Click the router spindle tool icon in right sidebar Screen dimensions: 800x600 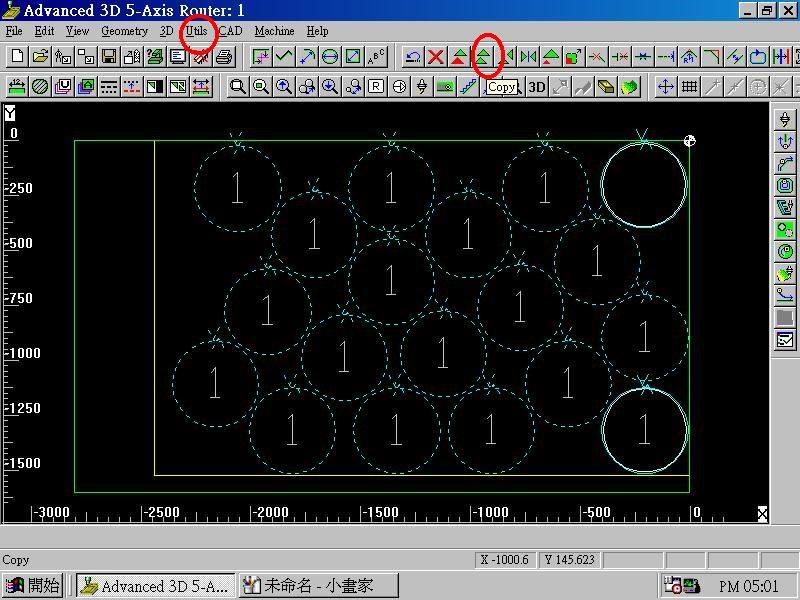point(785,119)
